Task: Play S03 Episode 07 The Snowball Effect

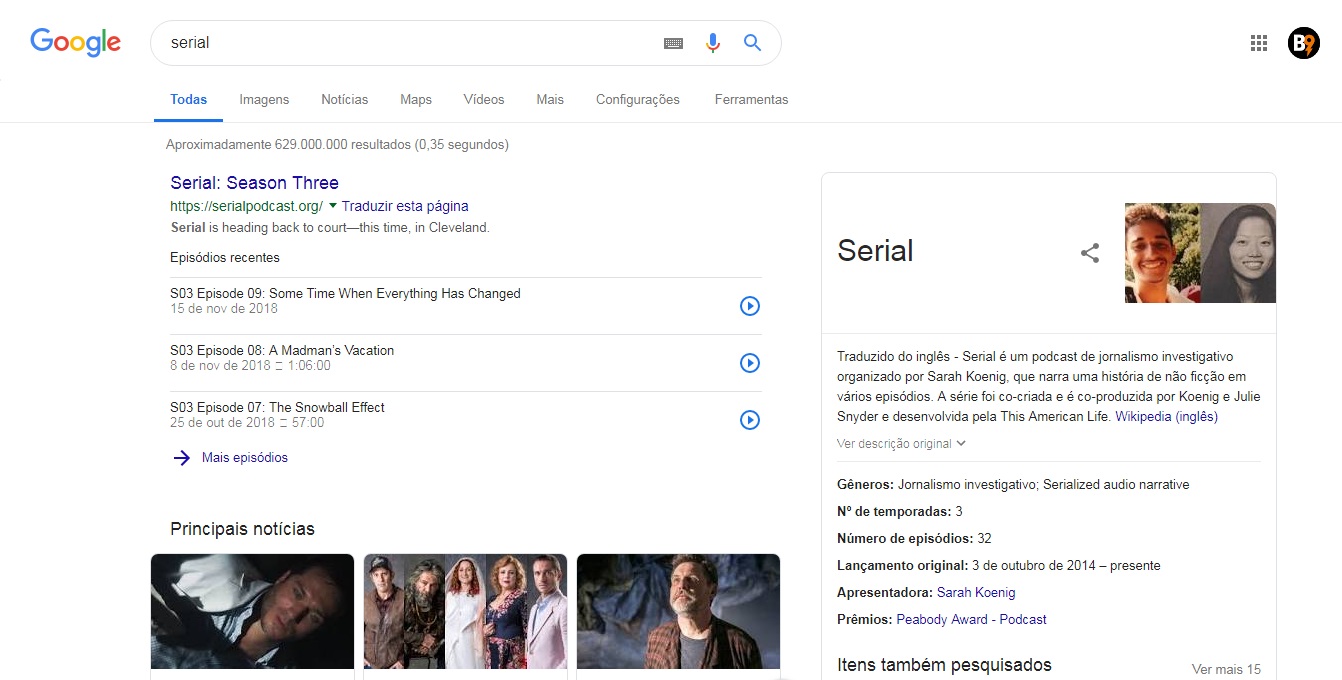Action: click(750, 420)
